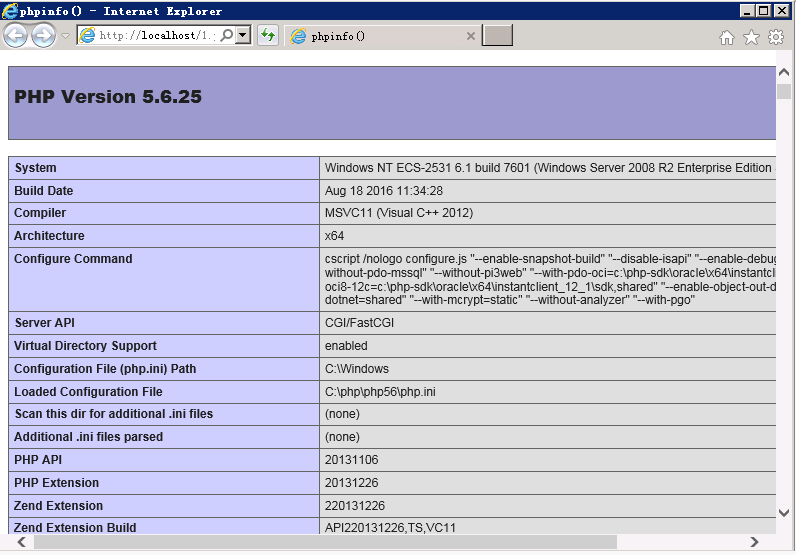Viewport: 796px width, 555px height.
Task: Click horizontal scrollbar left arrow
Action: click(x=18, y=542)
